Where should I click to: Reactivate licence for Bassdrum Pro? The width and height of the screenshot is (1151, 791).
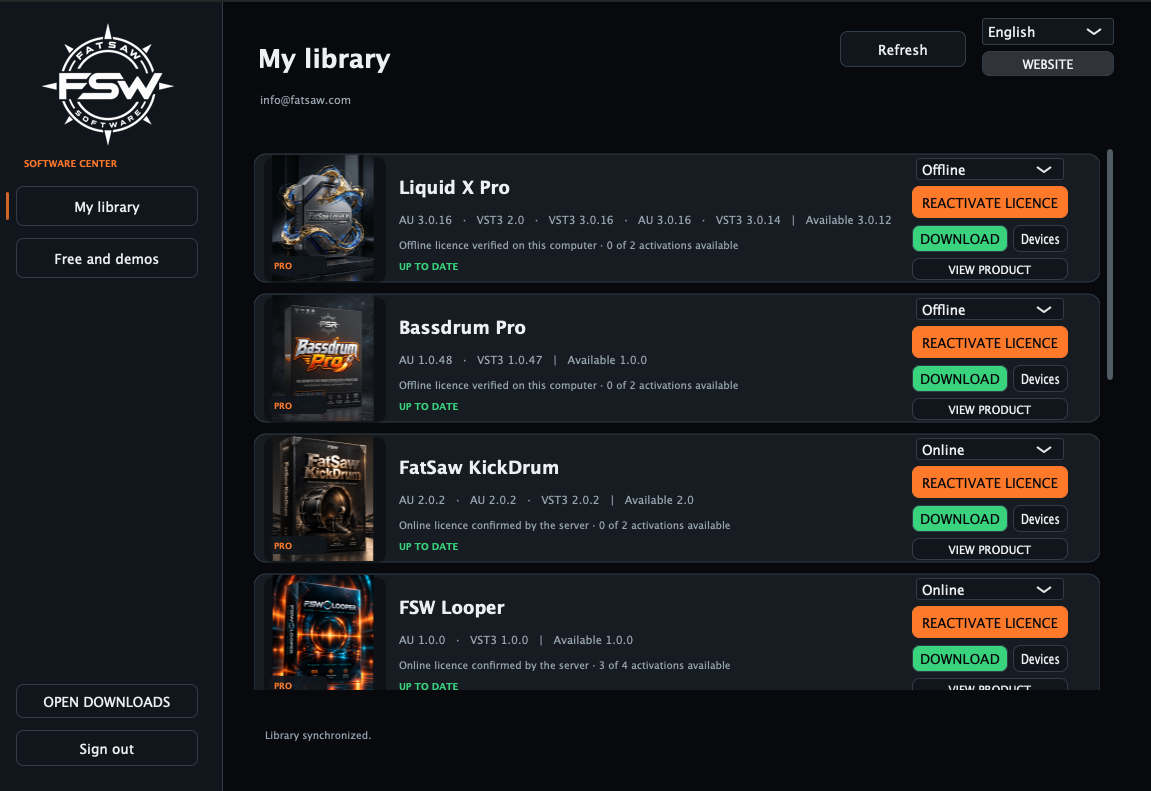[990, 343]
